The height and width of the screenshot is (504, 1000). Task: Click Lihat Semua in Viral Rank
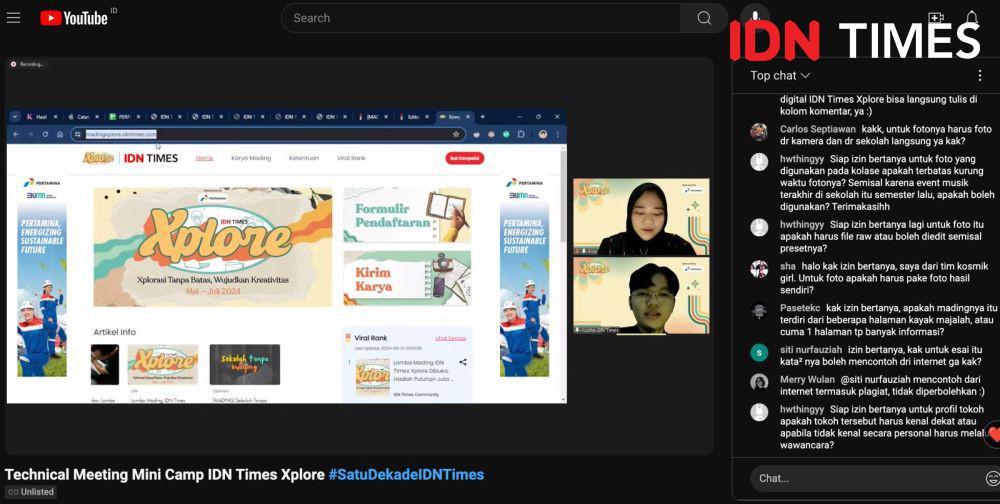click(450, 337)
